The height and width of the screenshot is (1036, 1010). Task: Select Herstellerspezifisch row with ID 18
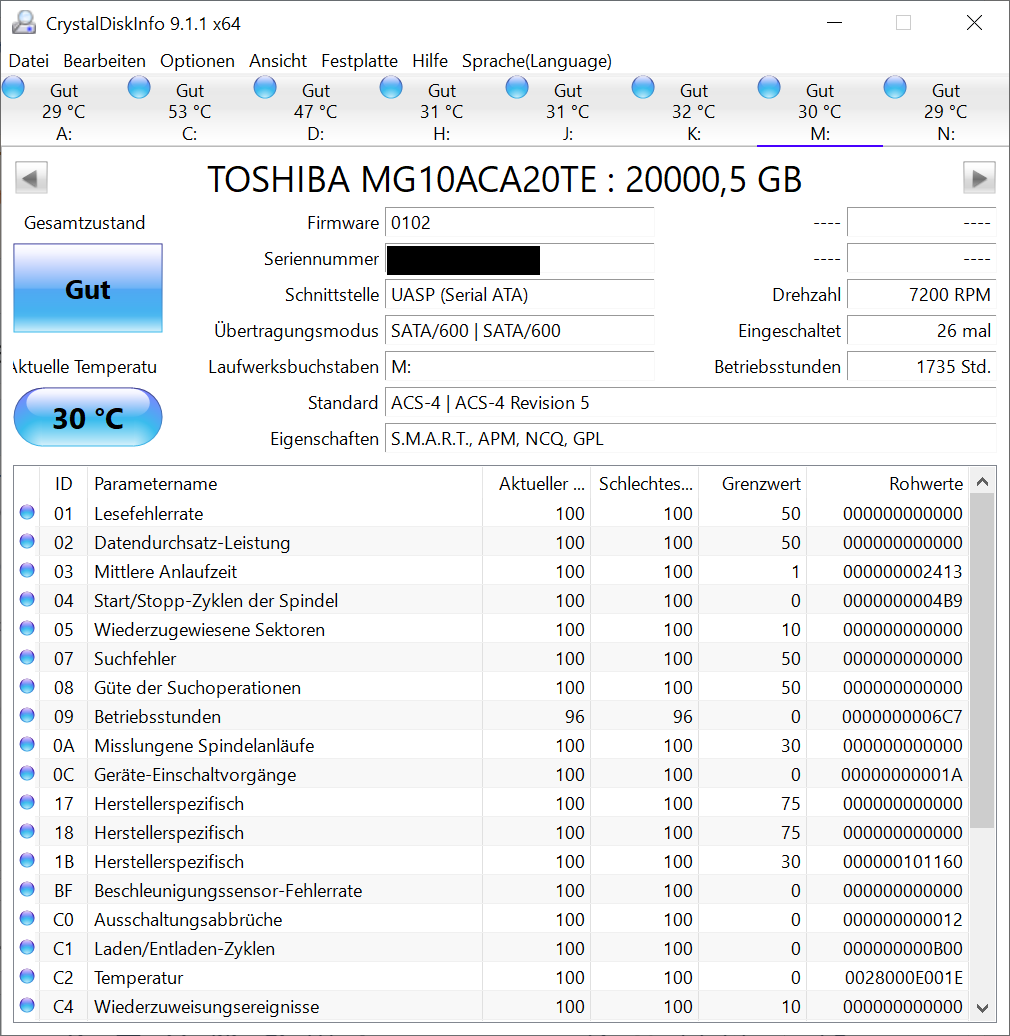point(491,832)
